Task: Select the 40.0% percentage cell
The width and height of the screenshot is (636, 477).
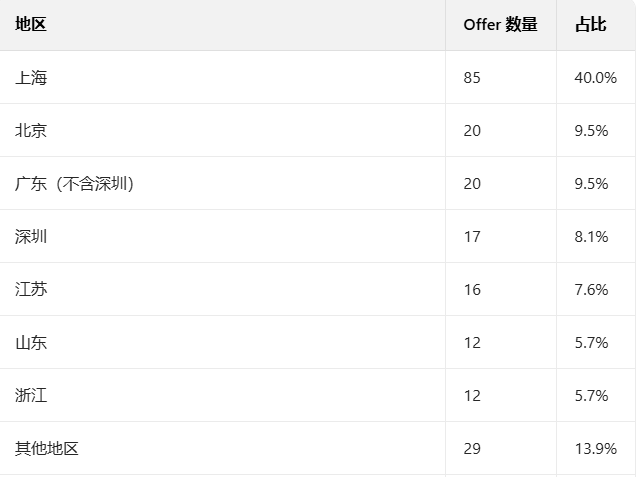Action: pyautogui.click(x=595, y=78)
